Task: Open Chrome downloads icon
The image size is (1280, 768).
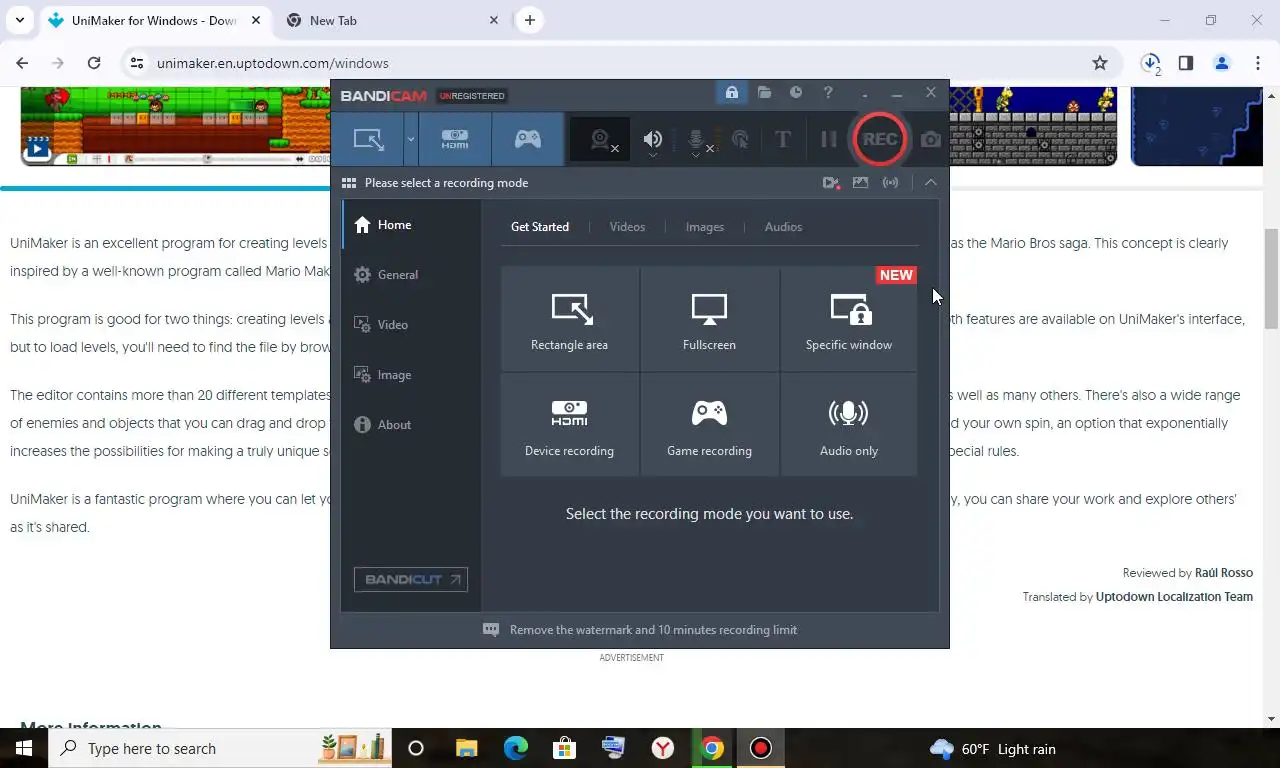Action: [x=1151, y=63]
